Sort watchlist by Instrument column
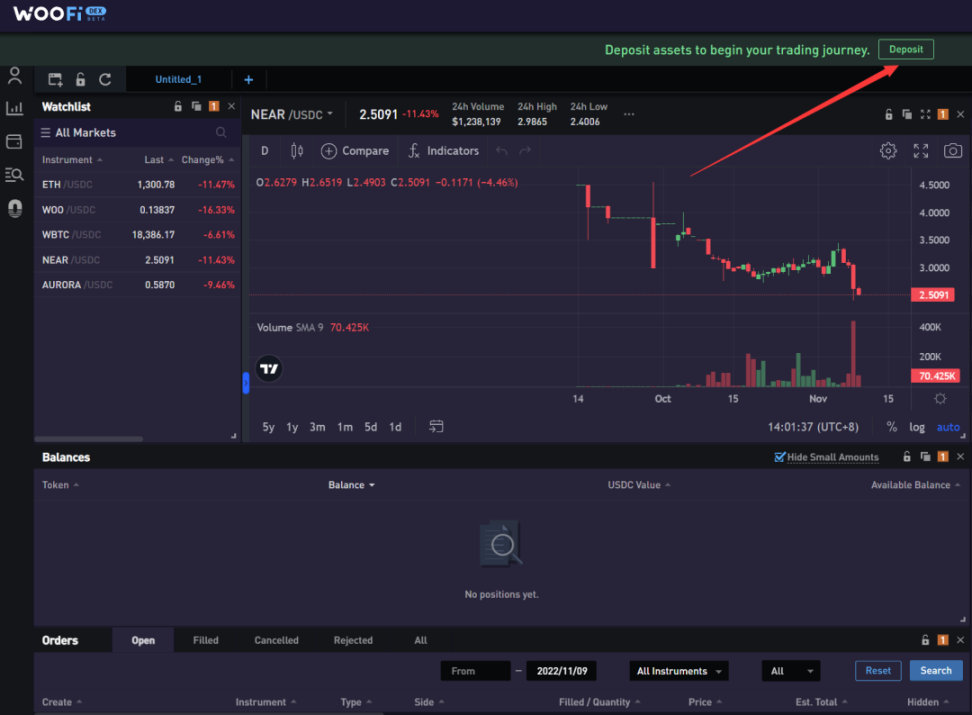The height and width of the screenshot is (715, 972). coord(72,160)
